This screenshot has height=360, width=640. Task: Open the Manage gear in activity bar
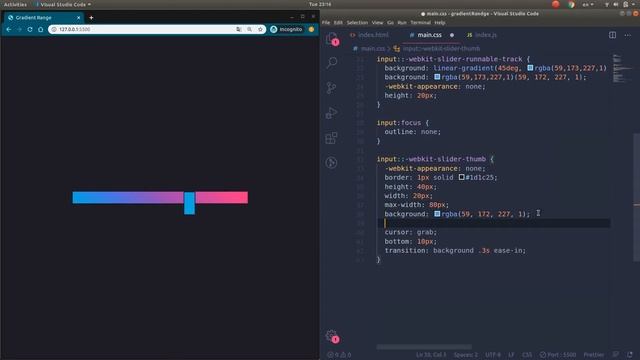[x=332, y=336]
